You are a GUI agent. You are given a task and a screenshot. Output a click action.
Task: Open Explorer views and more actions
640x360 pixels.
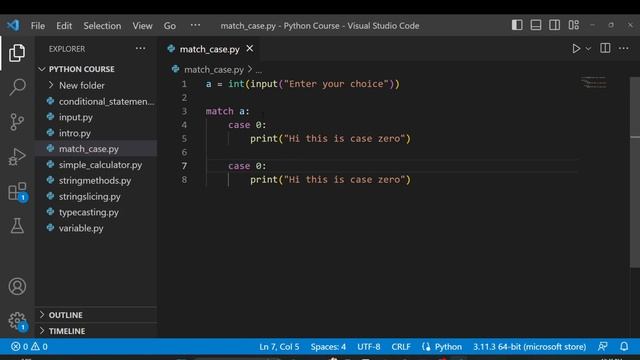click(140, 49)
